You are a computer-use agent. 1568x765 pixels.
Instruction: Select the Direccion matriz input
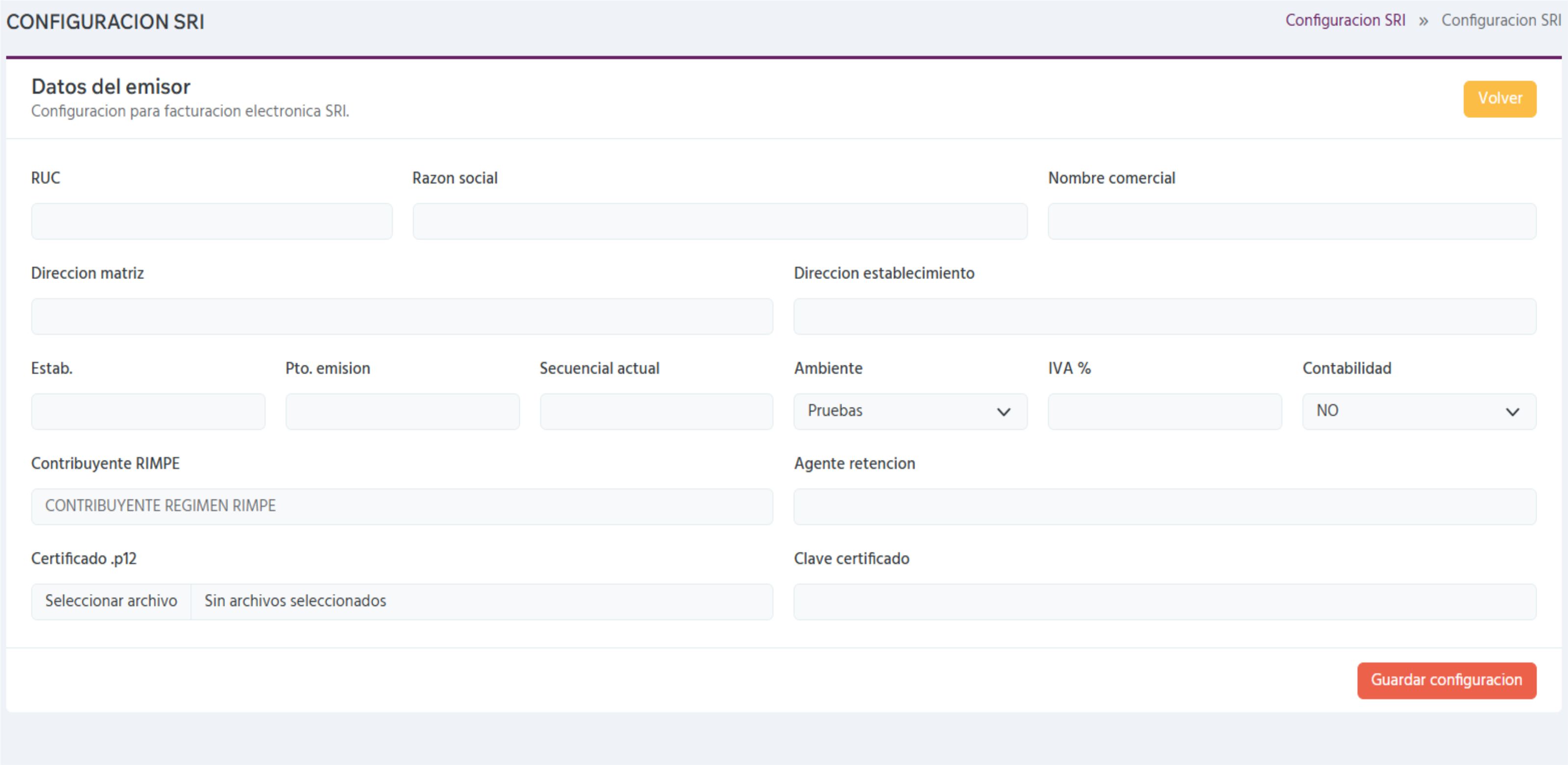402,316
